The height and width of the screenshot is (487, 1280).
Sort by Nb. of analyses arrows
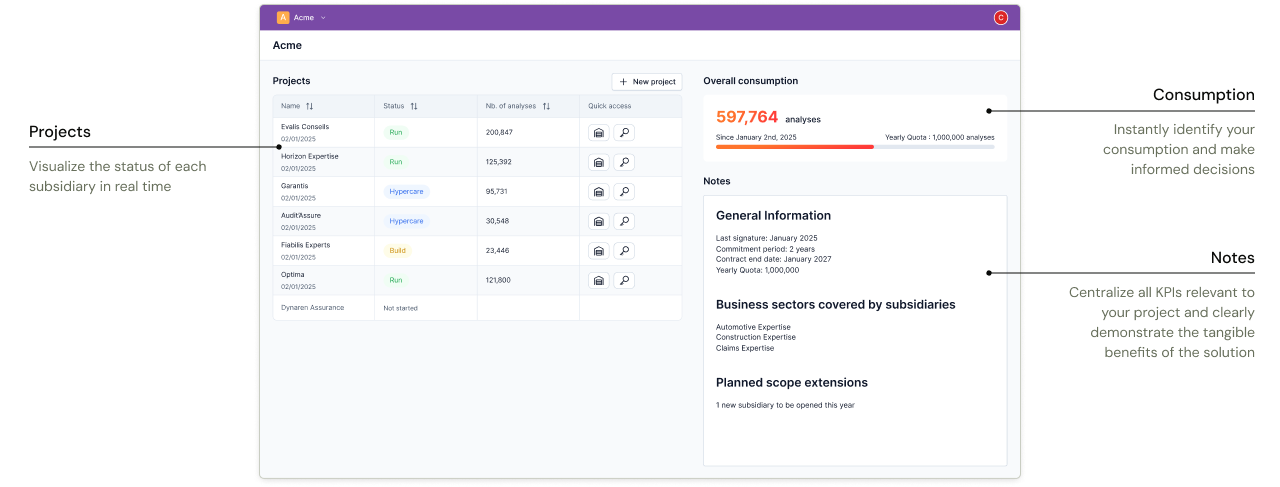[x=546, y=106]
